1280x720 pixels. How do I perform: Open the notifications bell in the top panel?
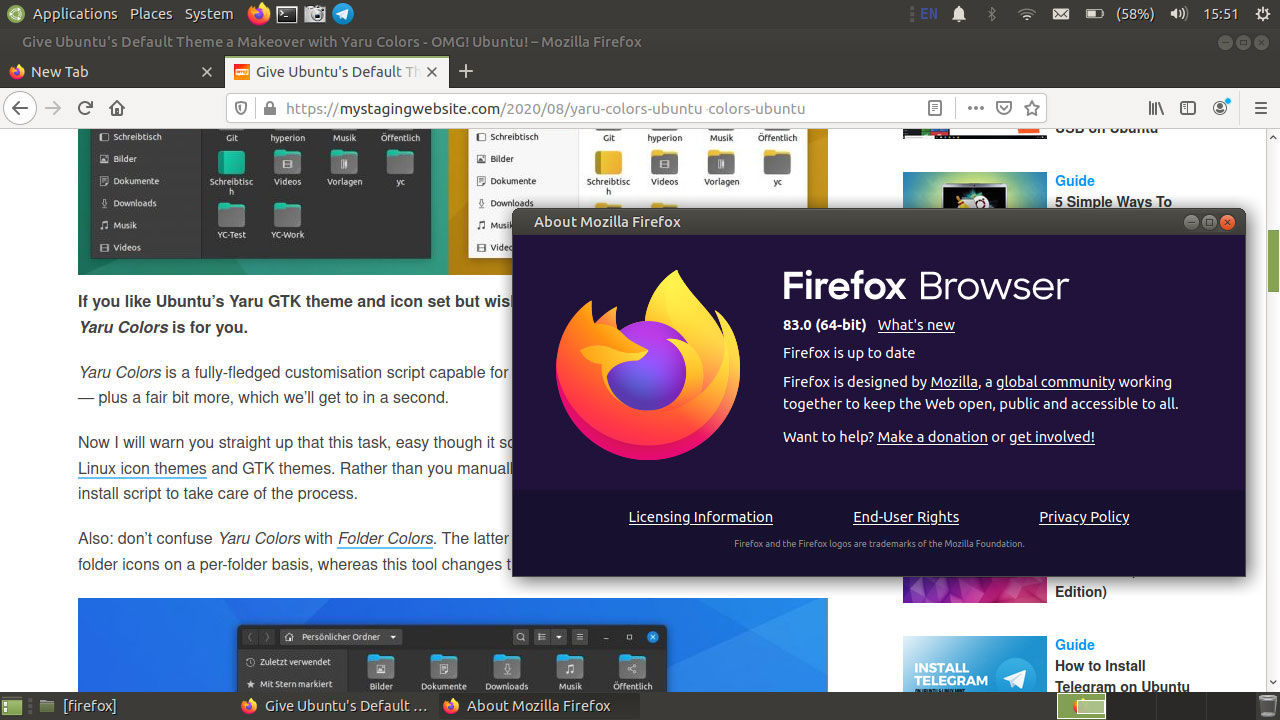coord(959,14)
